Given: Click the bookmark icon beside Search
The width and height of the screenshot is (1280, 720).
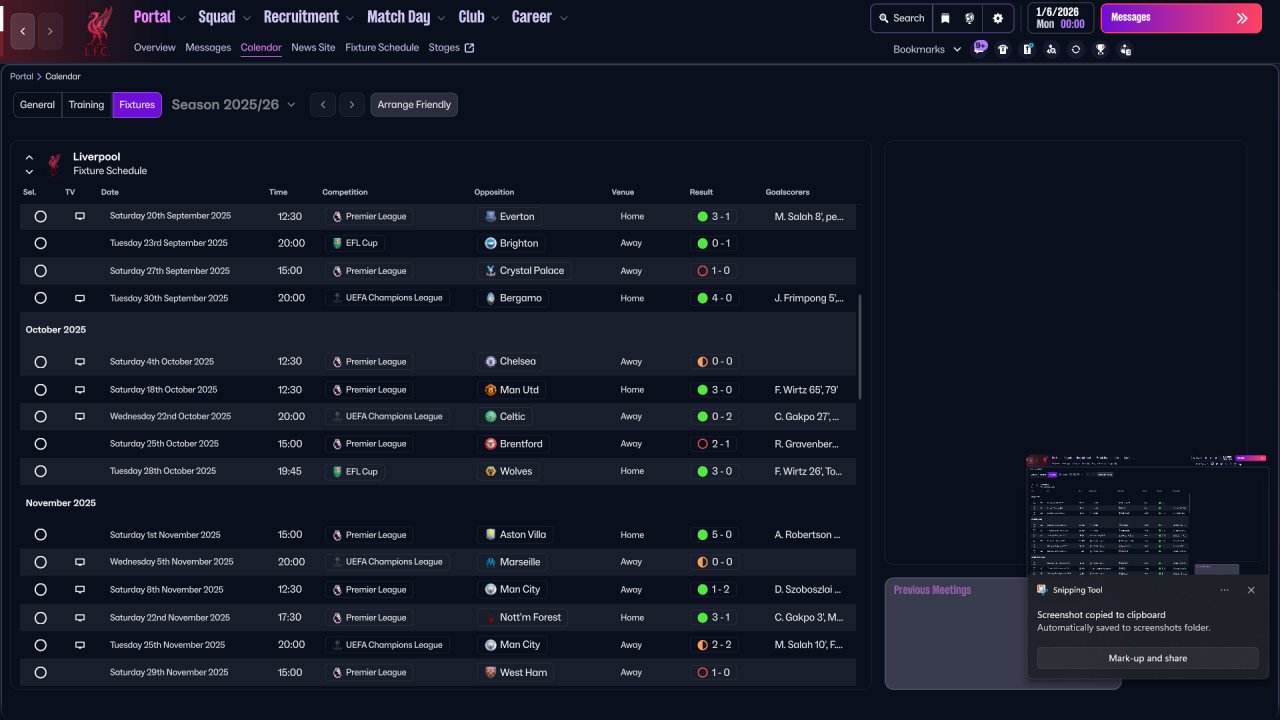Looking at the screenshot, I should [x=945, y=18].
